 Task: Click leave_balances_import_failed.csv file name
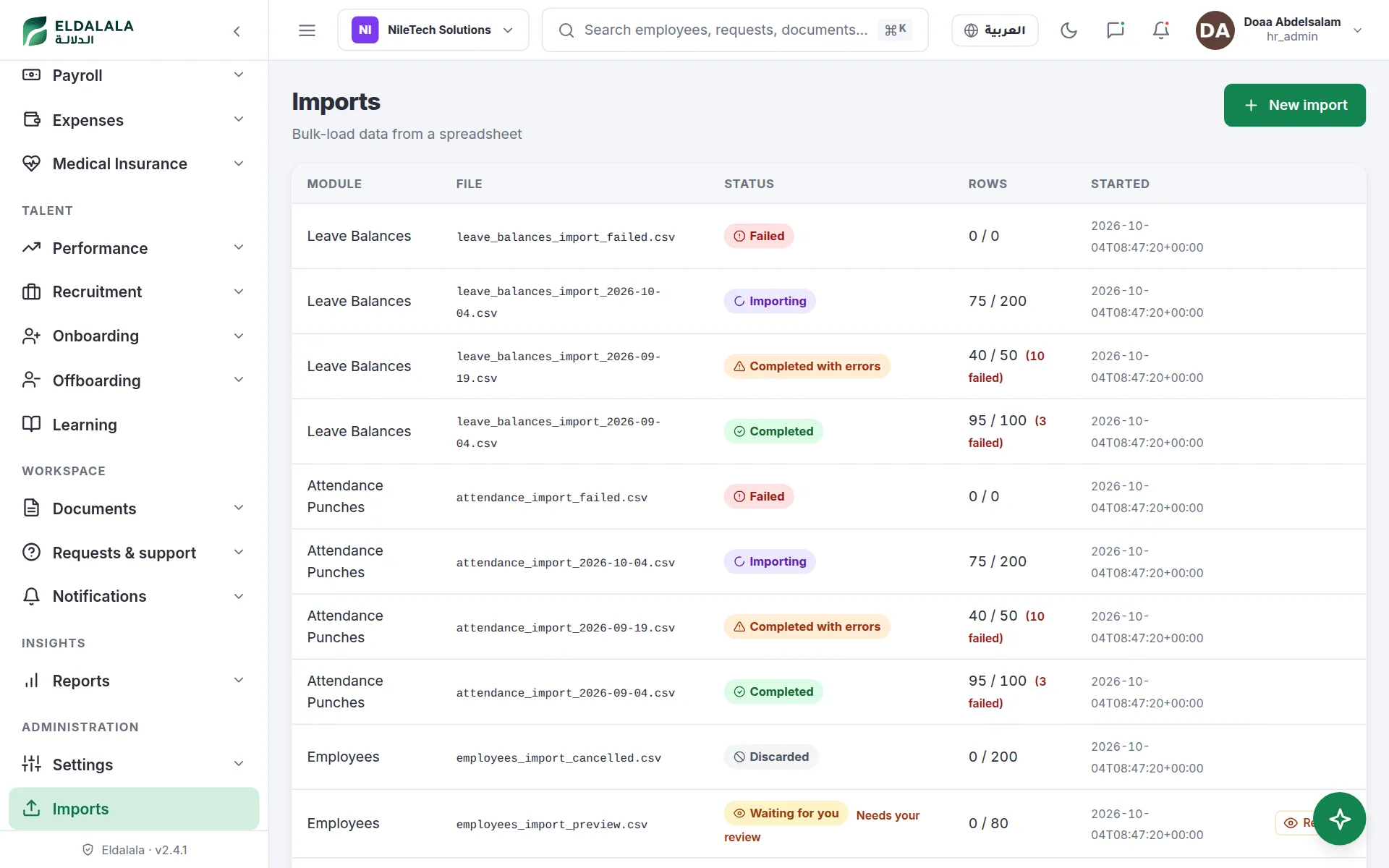coord(565,237)
